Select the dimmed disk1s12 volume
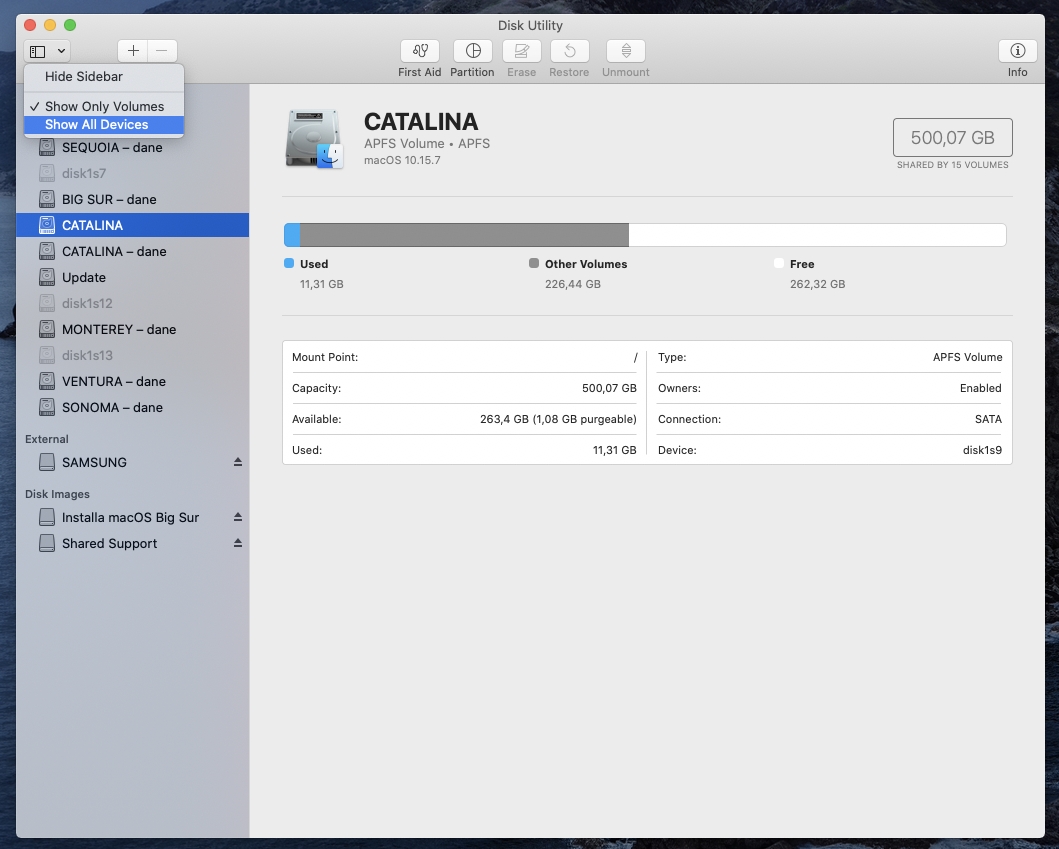This screenshot has width=1059, height=849. tap(132, 303)
